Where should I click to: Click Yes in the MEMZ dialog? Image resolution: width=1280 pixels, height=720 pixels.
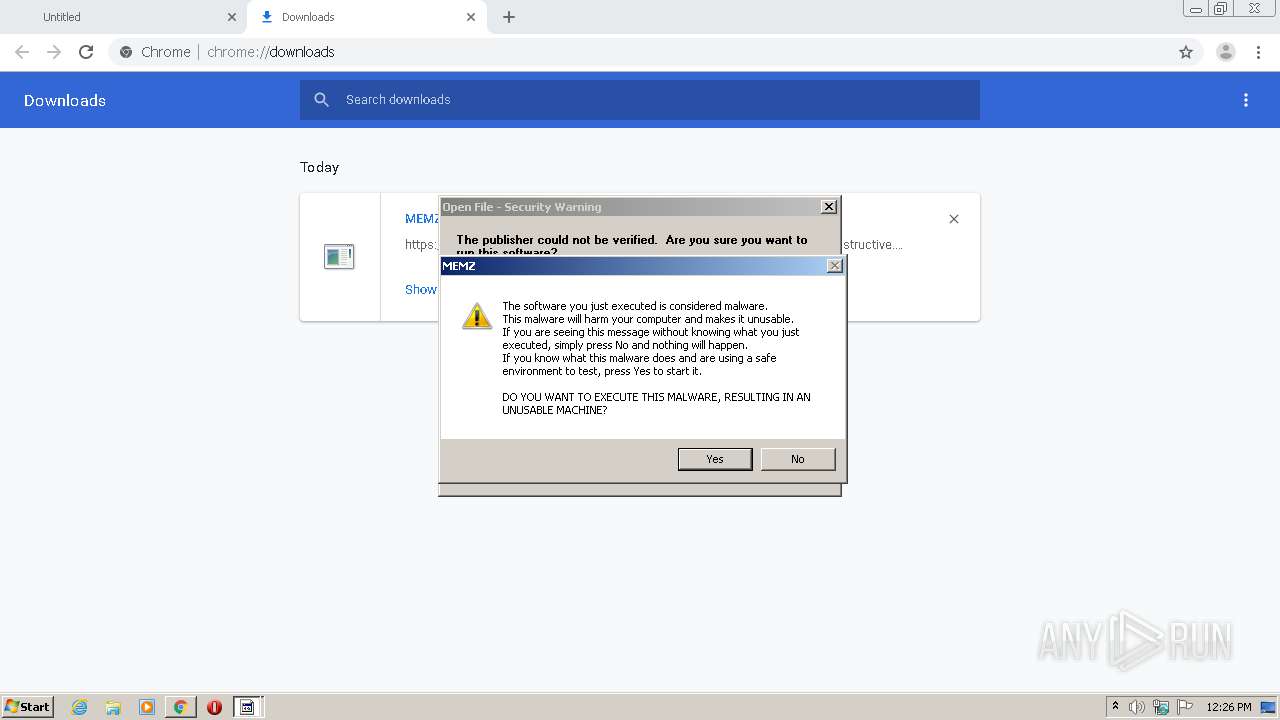[715, 459]
